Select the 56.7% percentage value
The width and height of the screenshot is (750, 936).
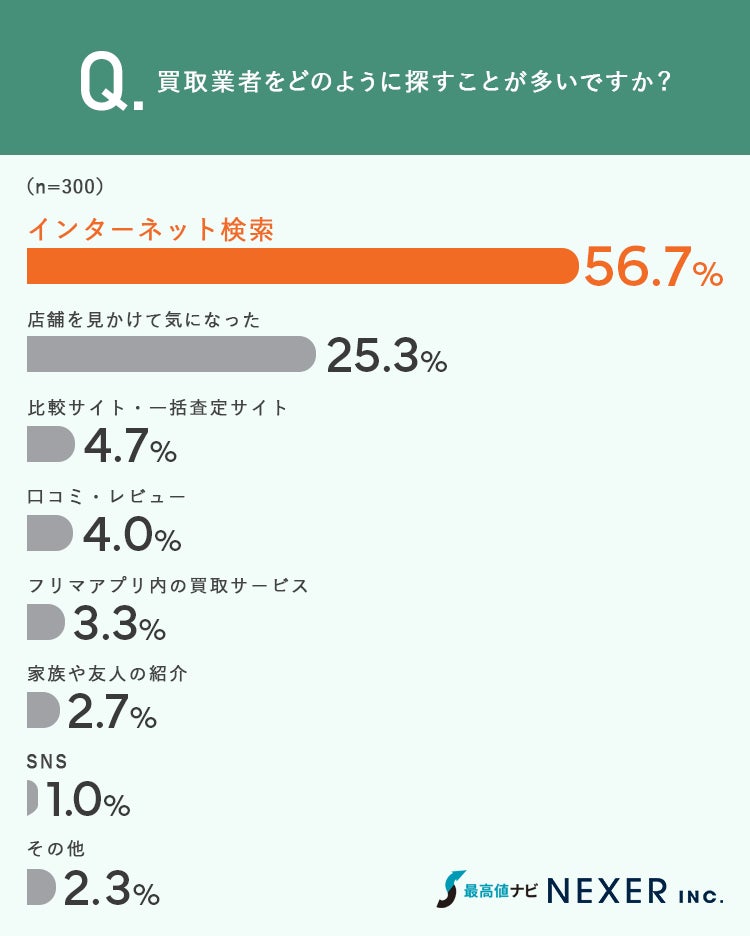point(652,269)
